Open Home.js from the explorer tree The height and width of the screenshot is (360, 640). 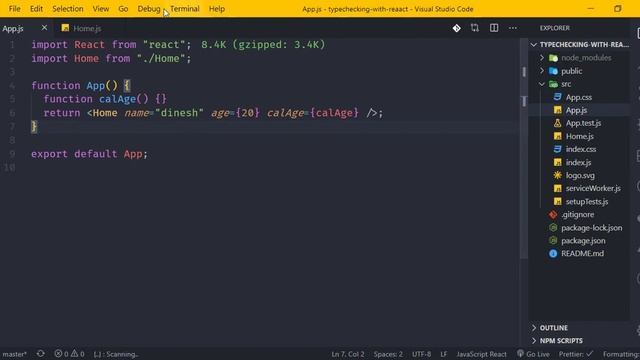click(580, 136)
